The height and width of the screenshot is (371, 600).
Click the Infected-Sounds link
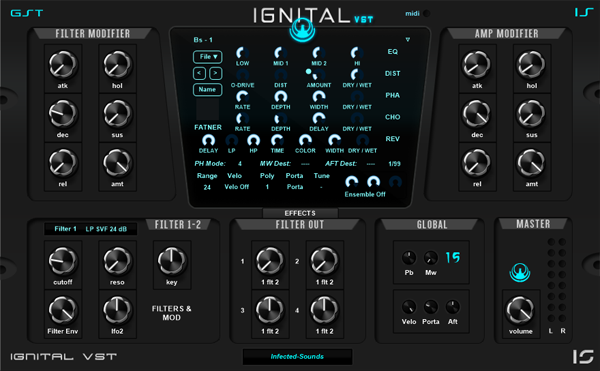(297, 356)
